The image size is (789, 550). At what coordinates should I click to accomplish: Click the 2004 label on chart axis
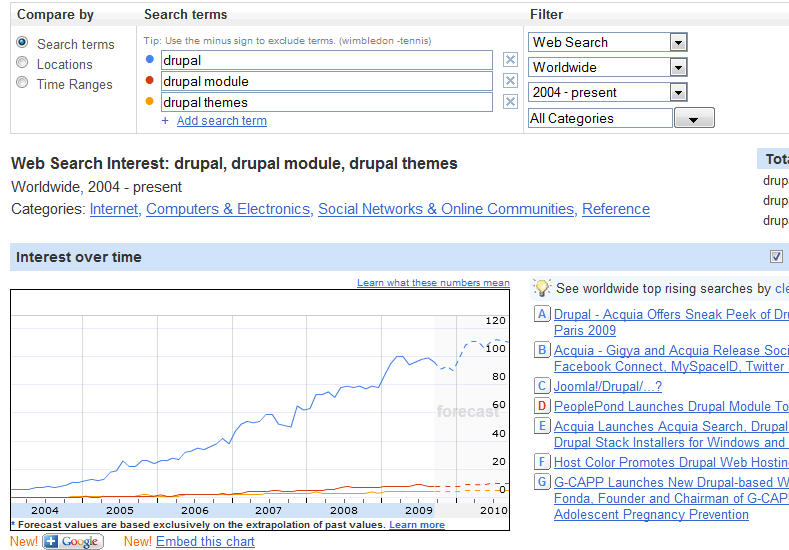click(x=45, y=510)
